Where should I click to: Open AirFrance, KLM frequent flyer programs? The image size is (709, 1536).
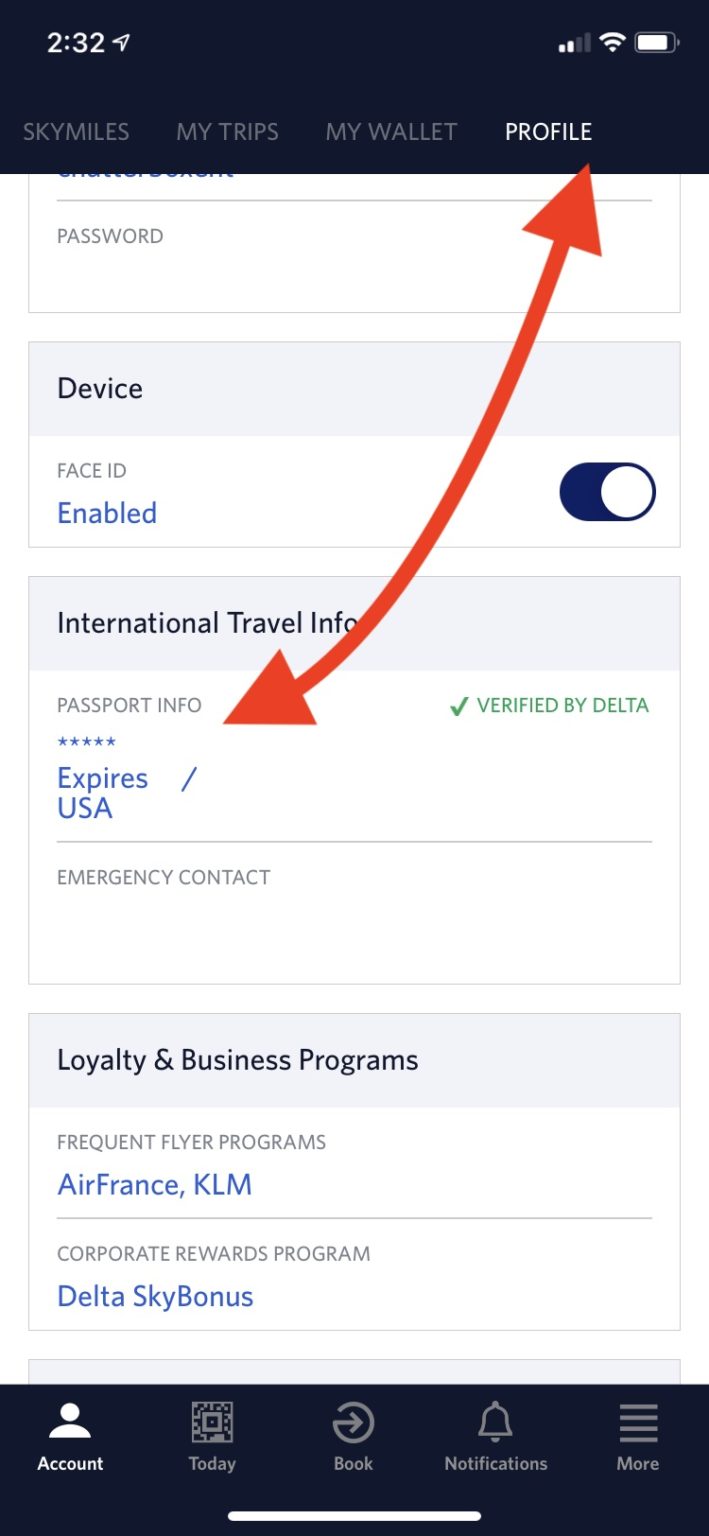(153, 1184)
